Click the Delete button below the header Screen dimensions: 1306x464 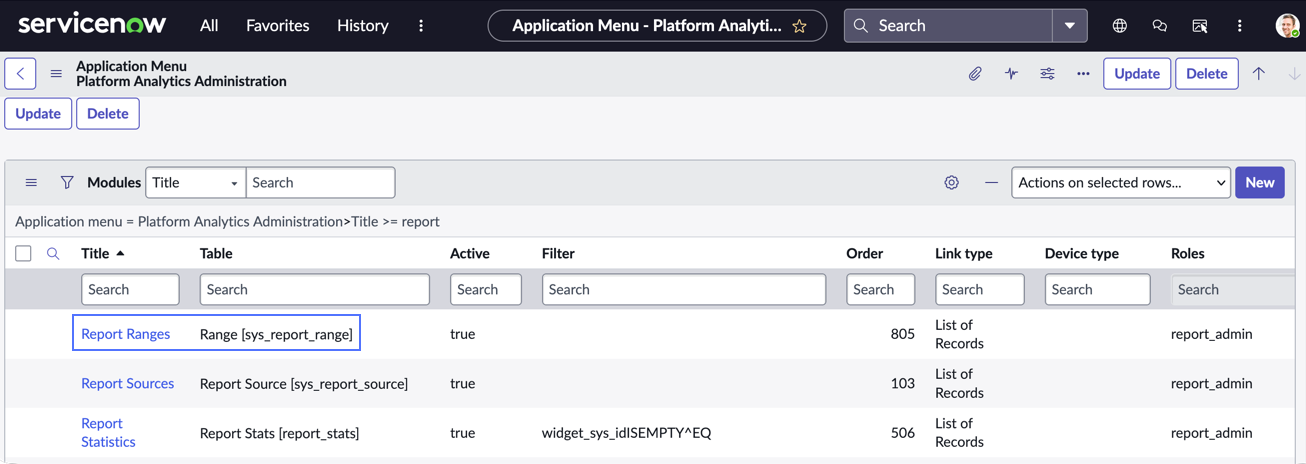(x=108, y=114)
